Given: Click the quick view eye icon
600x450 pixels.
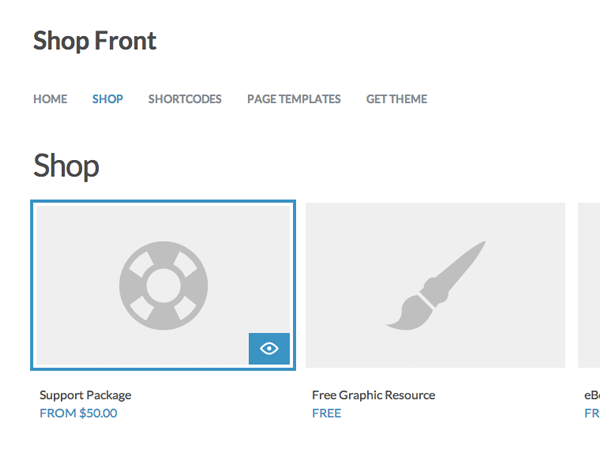Looking at the screenshot, I should click(x=269, y=348).
